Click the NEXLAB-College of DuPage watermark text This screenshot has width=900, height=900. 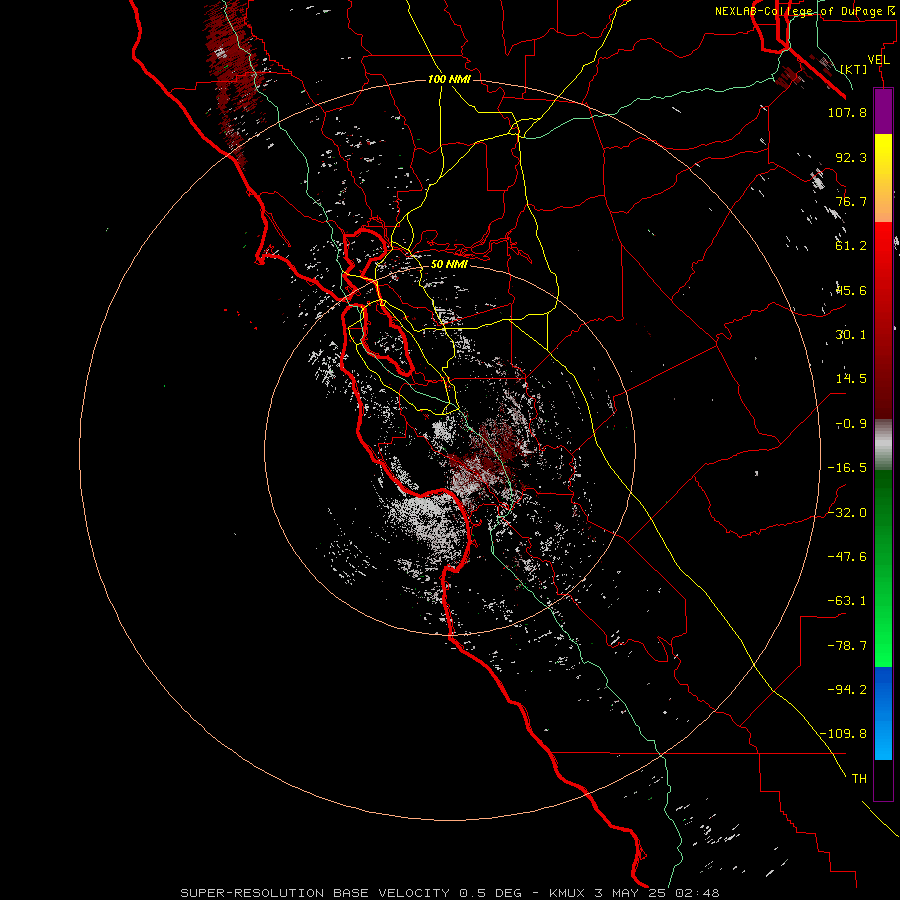pos(805,11)
